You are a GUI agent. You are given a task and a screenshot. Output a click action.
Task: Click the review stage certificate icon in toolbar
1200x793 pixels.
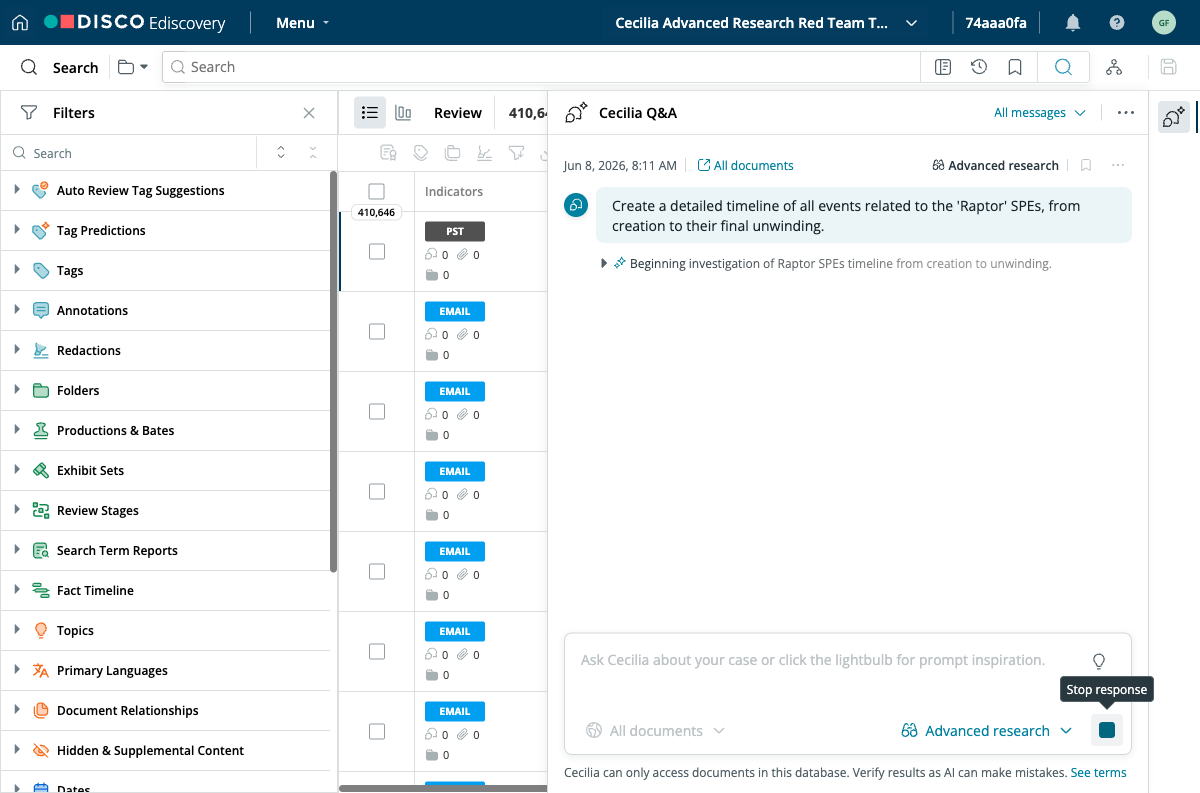389,153
